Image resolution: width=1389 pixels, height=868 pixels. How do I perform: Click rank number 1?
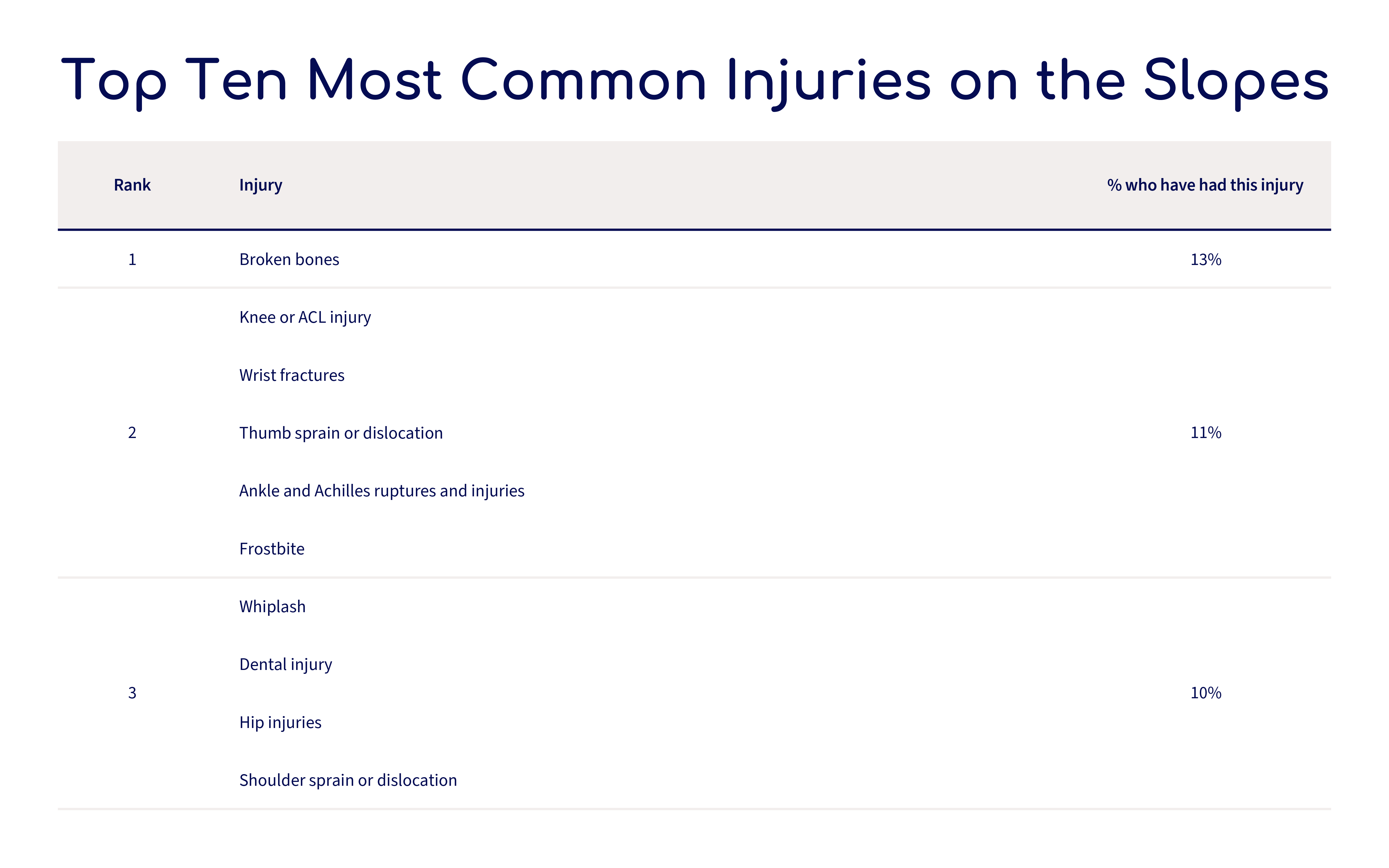click(x=132, y=259)
